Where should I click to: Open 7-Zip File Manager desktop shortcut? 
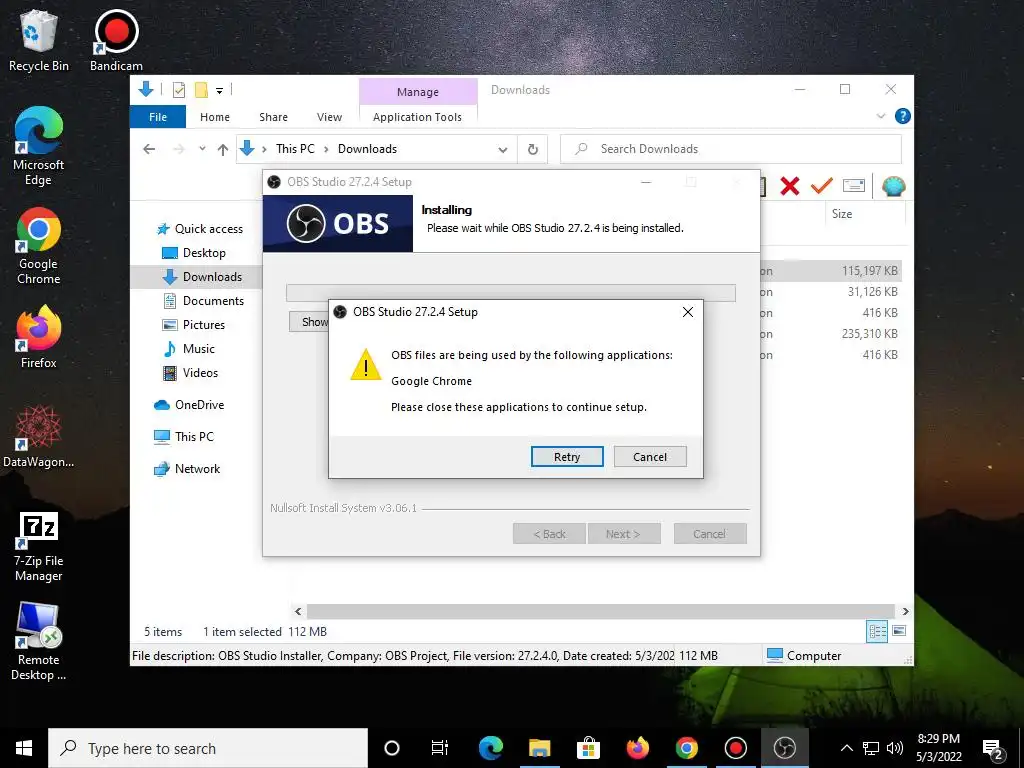pos(39,547)
